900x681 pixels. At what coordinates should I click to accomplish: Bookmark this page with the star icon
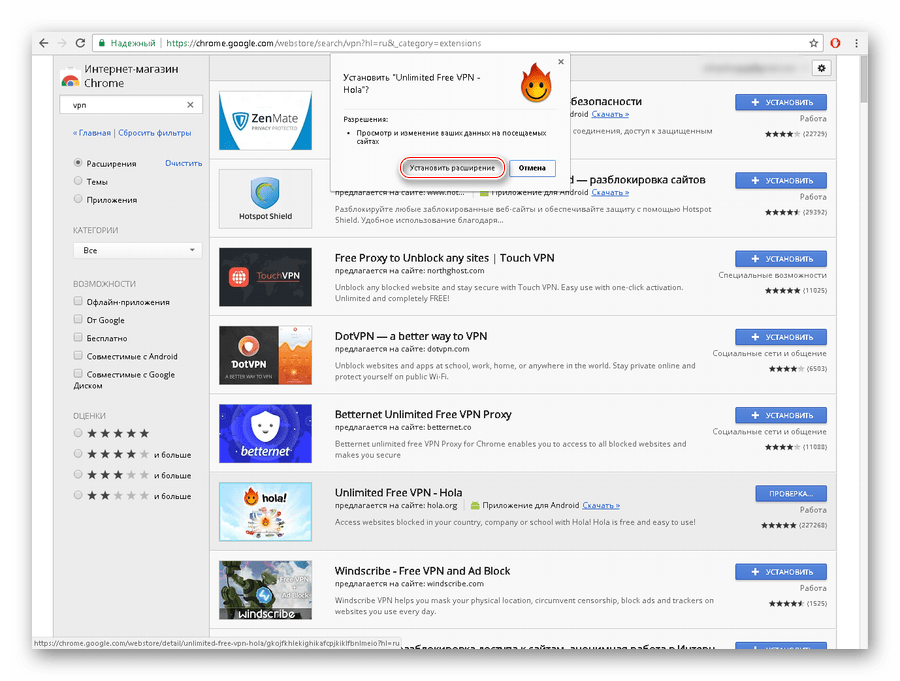(x=813, y=43)
